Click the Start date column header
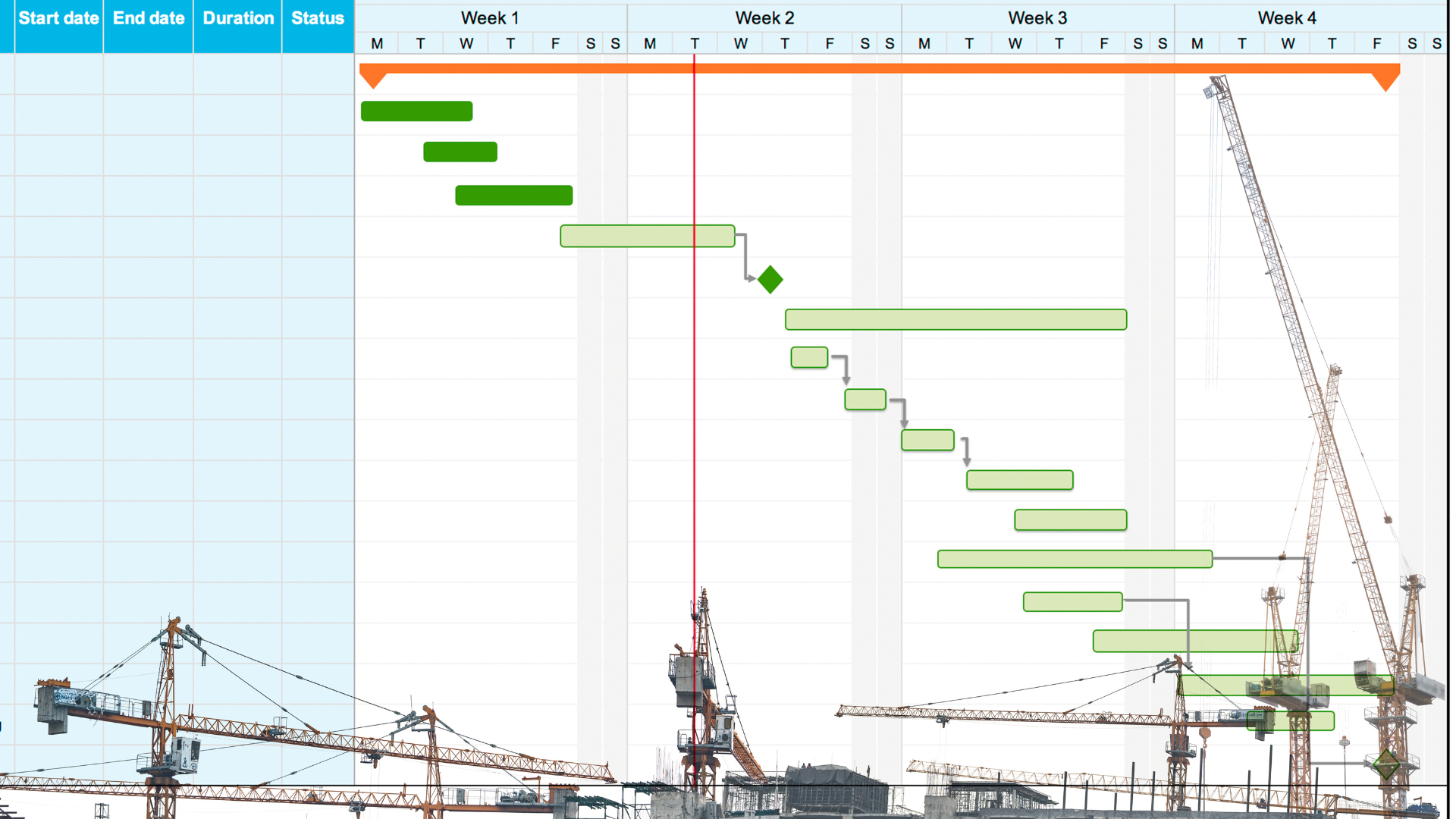Image resolution: width=1456 pixels, height=819 pixels. (58, 18)
